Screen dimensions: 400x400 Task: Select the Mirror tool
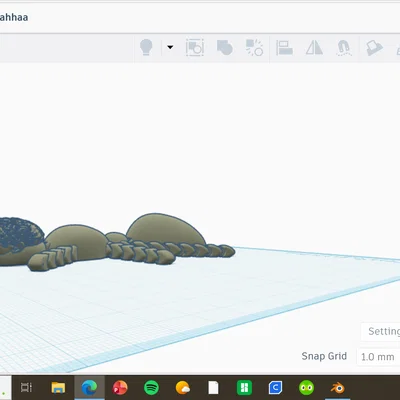point(314,47)
